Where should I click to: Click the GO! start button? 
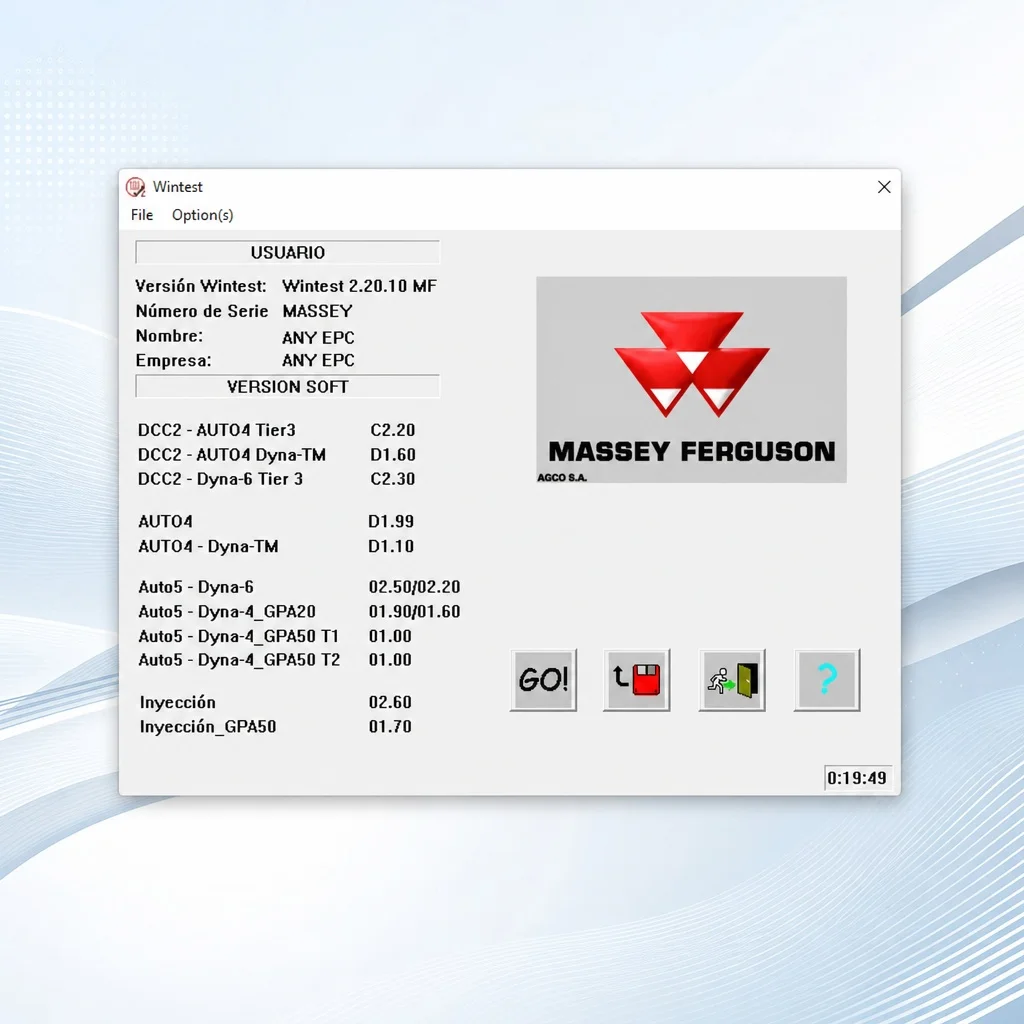(543, 679)
